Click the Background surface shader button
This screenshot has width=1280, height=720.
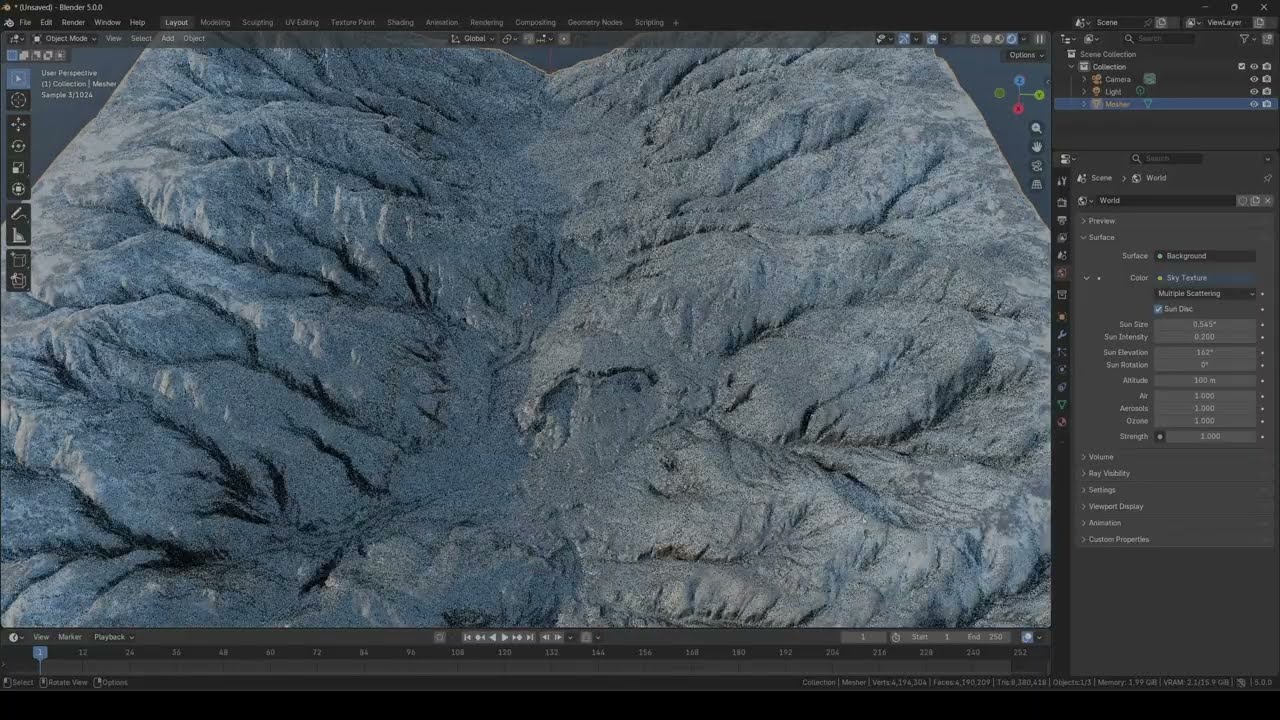(x=1206, y=256)
